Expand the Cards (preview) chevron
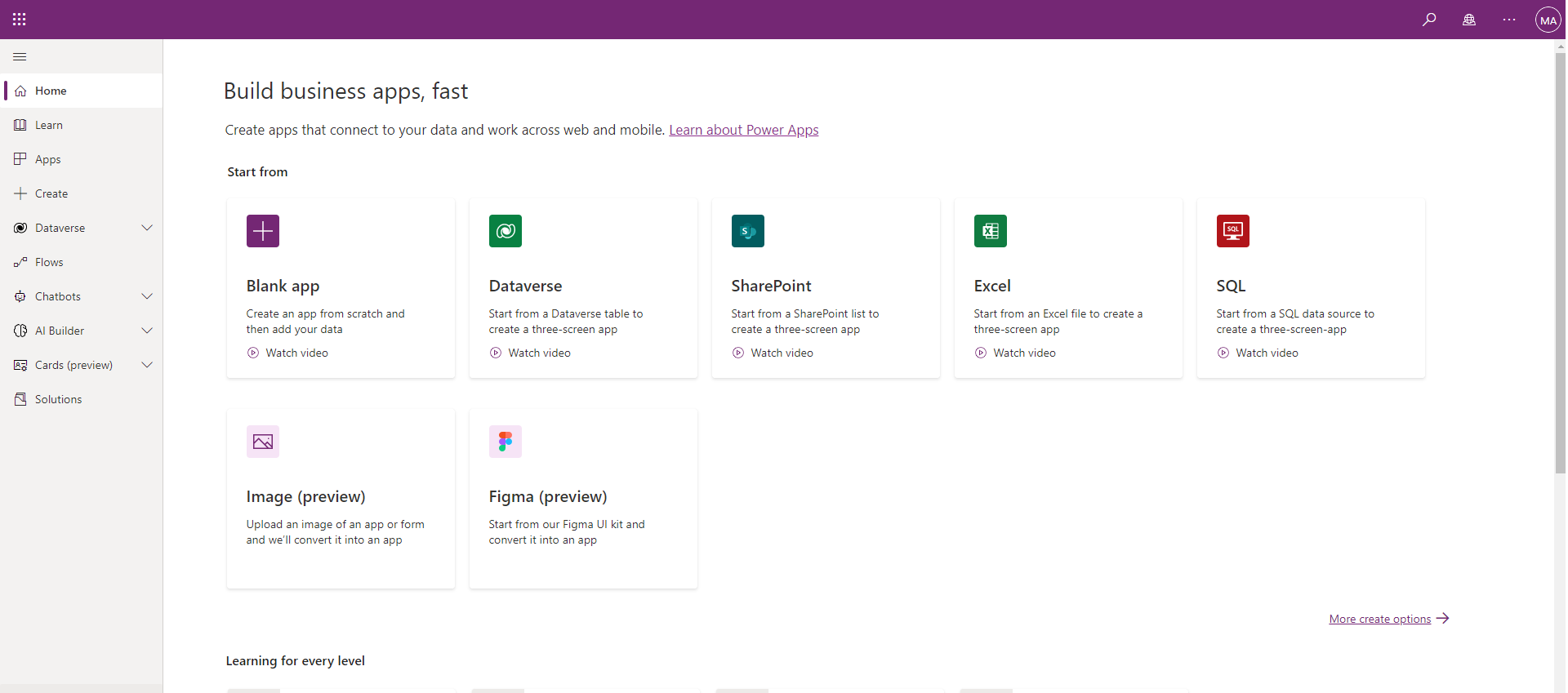Screen dimensions: 1568x693 pyautogui.click(x=147, y=365)
